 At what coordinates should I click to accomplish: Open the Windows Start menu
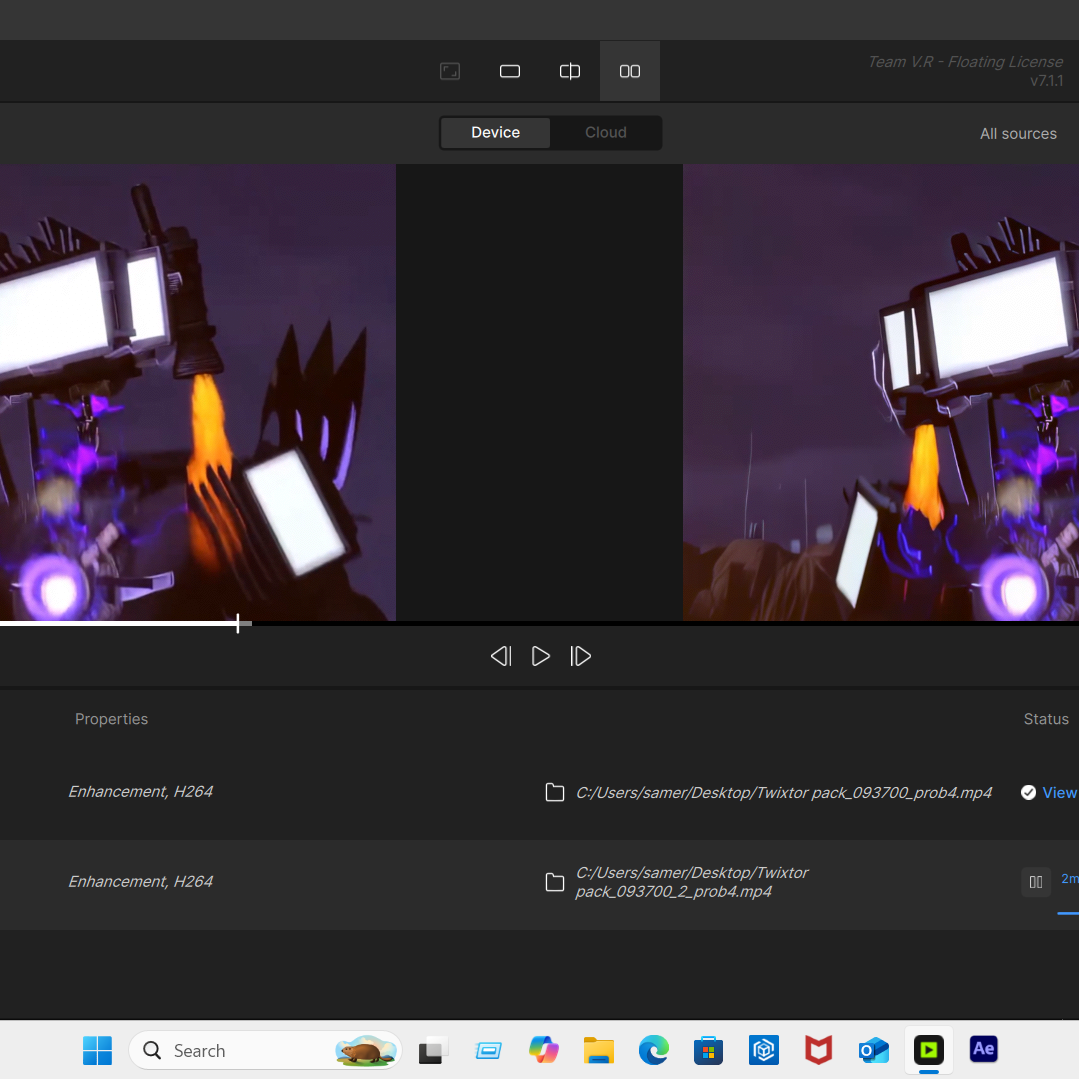click(97, 1051)
